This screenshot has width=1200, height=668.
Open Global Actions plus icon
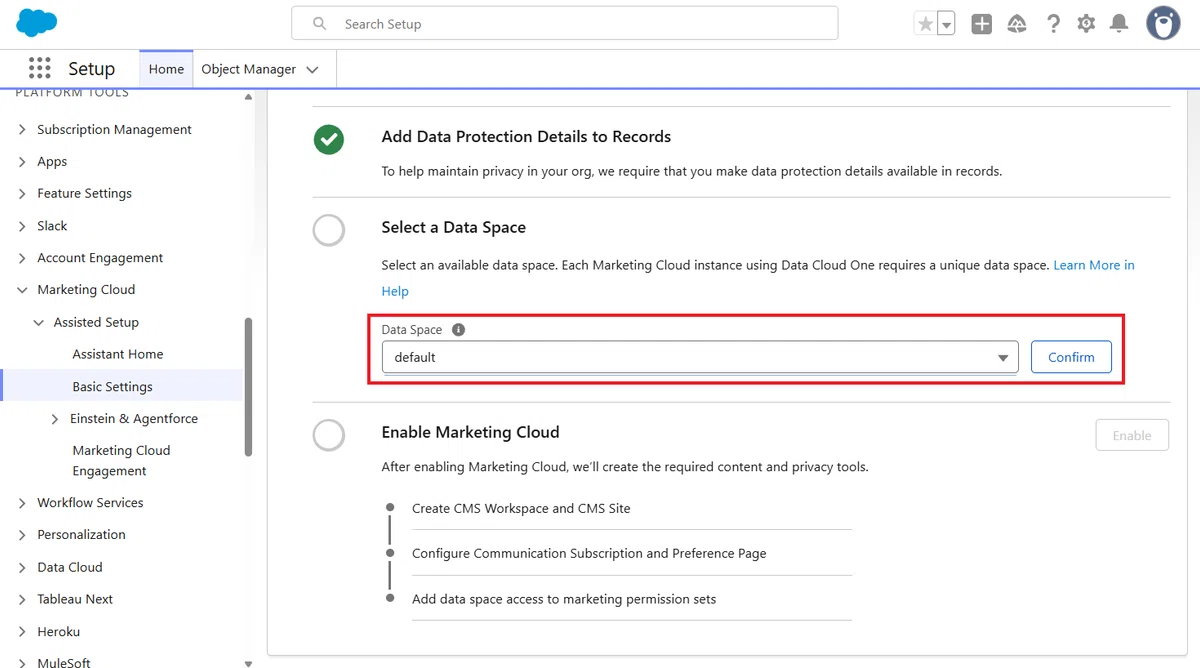click(982, 24)
